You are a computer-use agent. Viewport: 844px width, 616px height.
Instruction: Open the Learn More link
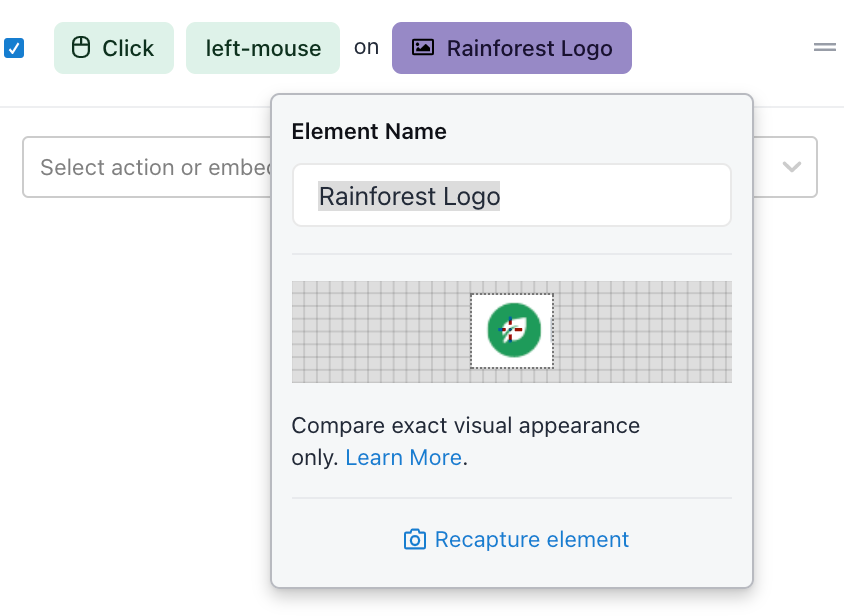[x=404, y=458]
